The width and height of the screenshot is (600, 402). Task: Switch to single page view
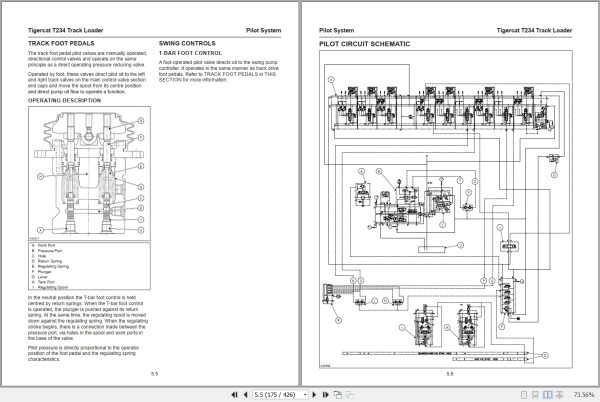tap(524, 394)
